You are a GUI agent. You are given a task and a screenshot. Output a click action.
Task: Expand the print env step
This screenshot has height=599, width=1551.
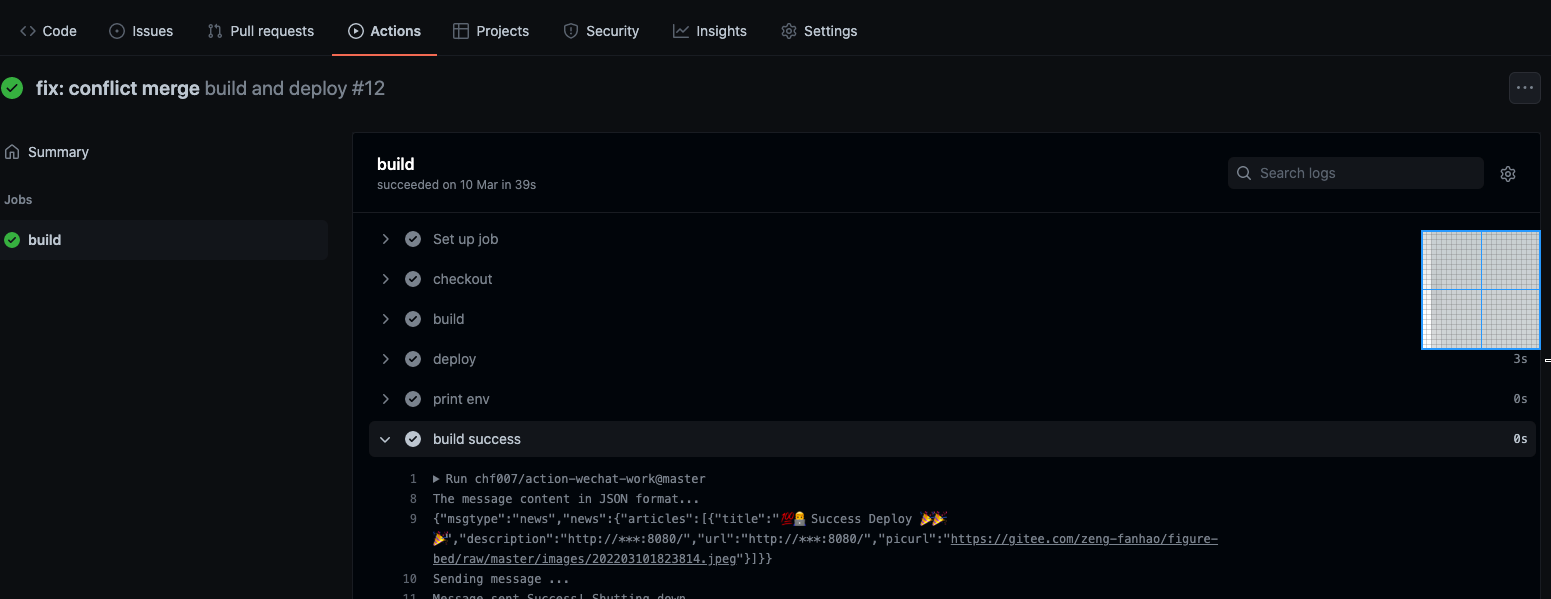click(x=385, y=399)
